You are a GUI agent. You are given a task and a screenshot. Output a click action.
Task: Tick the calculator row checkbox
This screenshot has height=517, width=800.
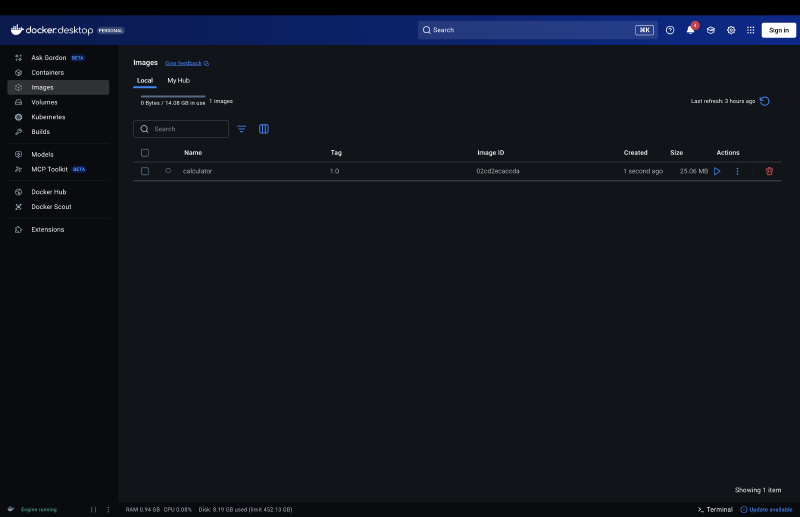(145, 171)
